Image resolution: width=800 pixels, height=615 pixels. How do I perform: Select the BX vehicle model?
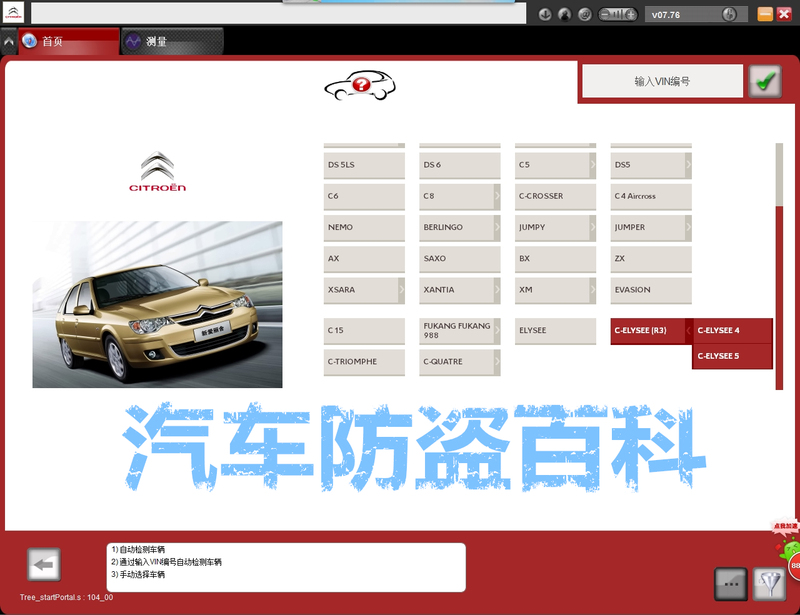555,259
